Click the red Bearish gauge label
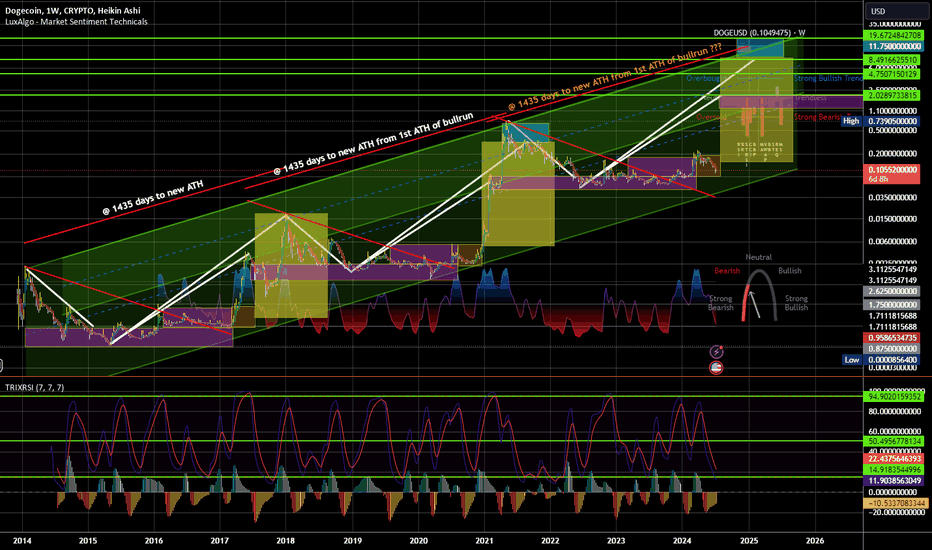932x550 pixels. coord(727,271)
